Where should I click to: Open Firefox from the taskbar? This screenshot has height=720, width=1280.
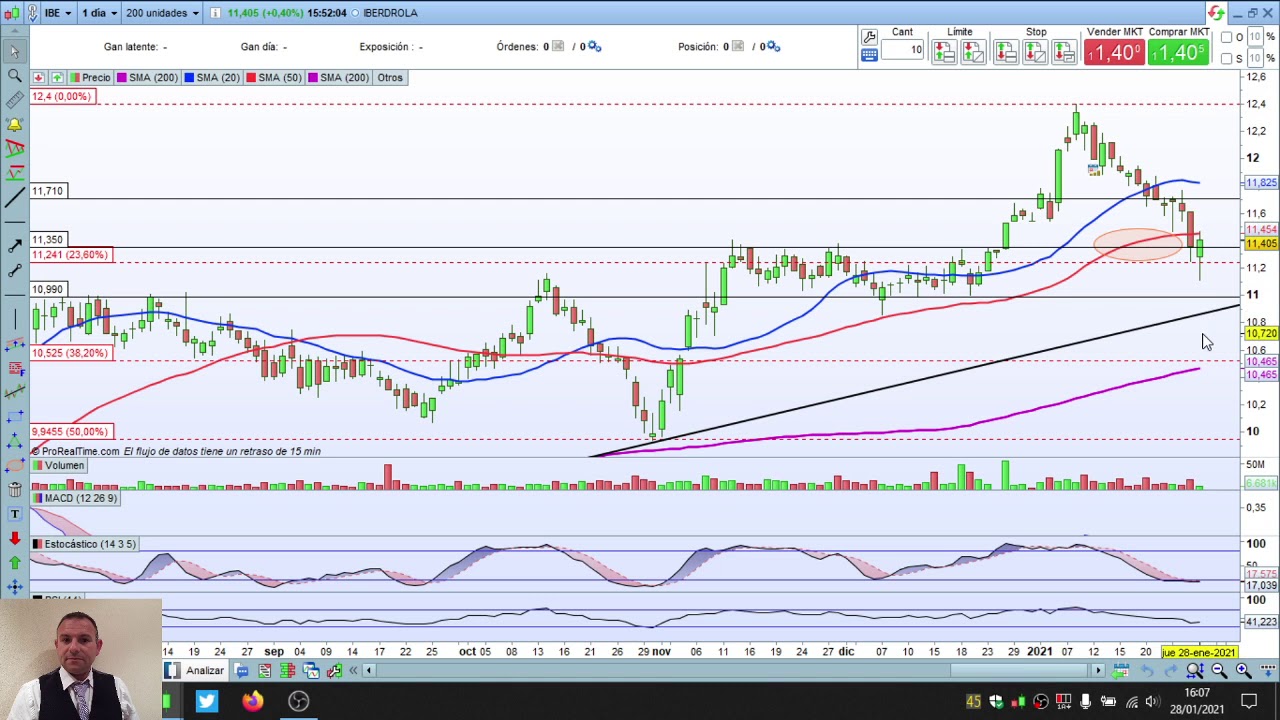click(252, 701)
